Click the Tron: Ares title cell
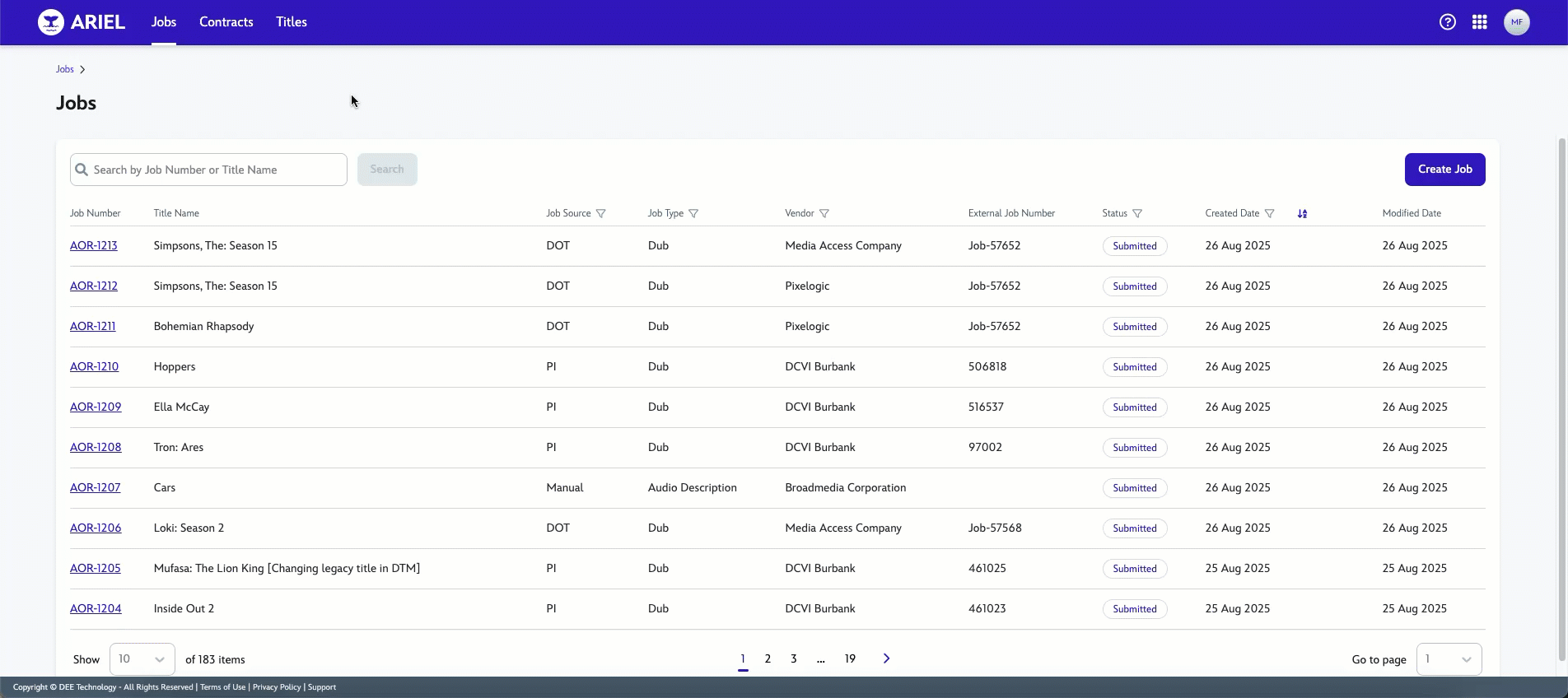The image size is (1568, 698). point(179,448)
